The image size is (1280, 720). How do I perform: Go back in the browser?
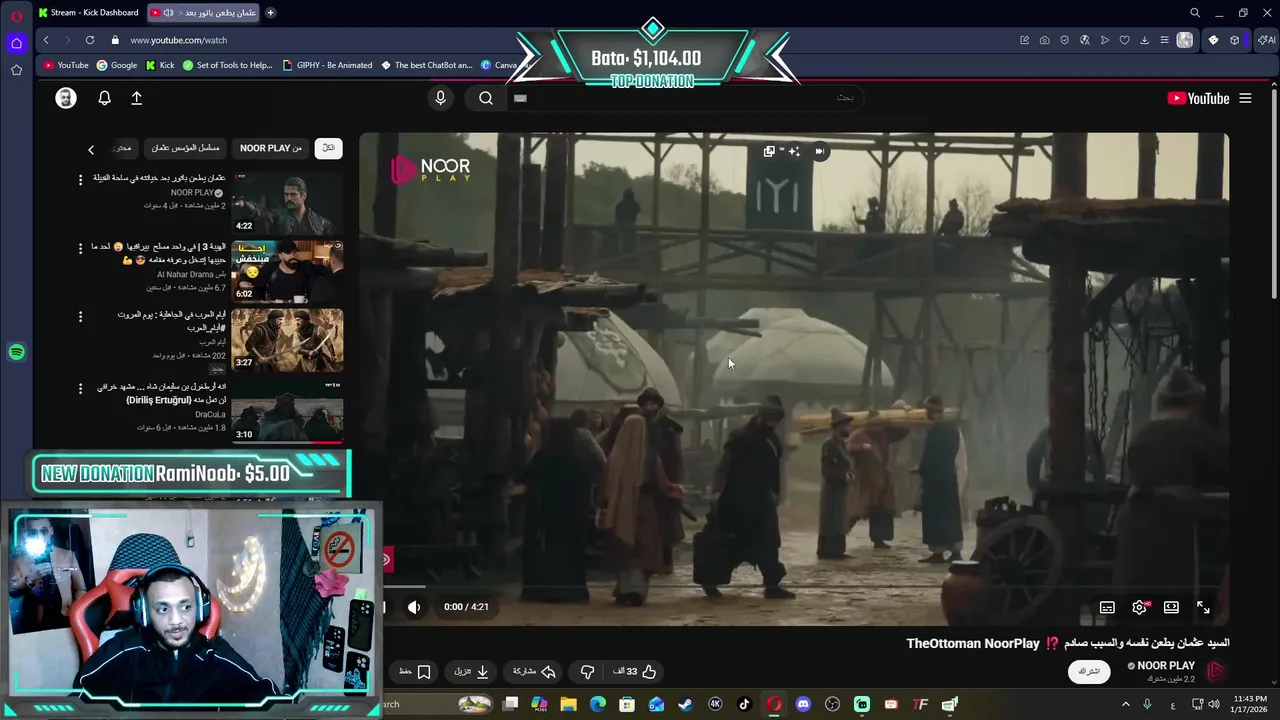(x=46, y=40)
